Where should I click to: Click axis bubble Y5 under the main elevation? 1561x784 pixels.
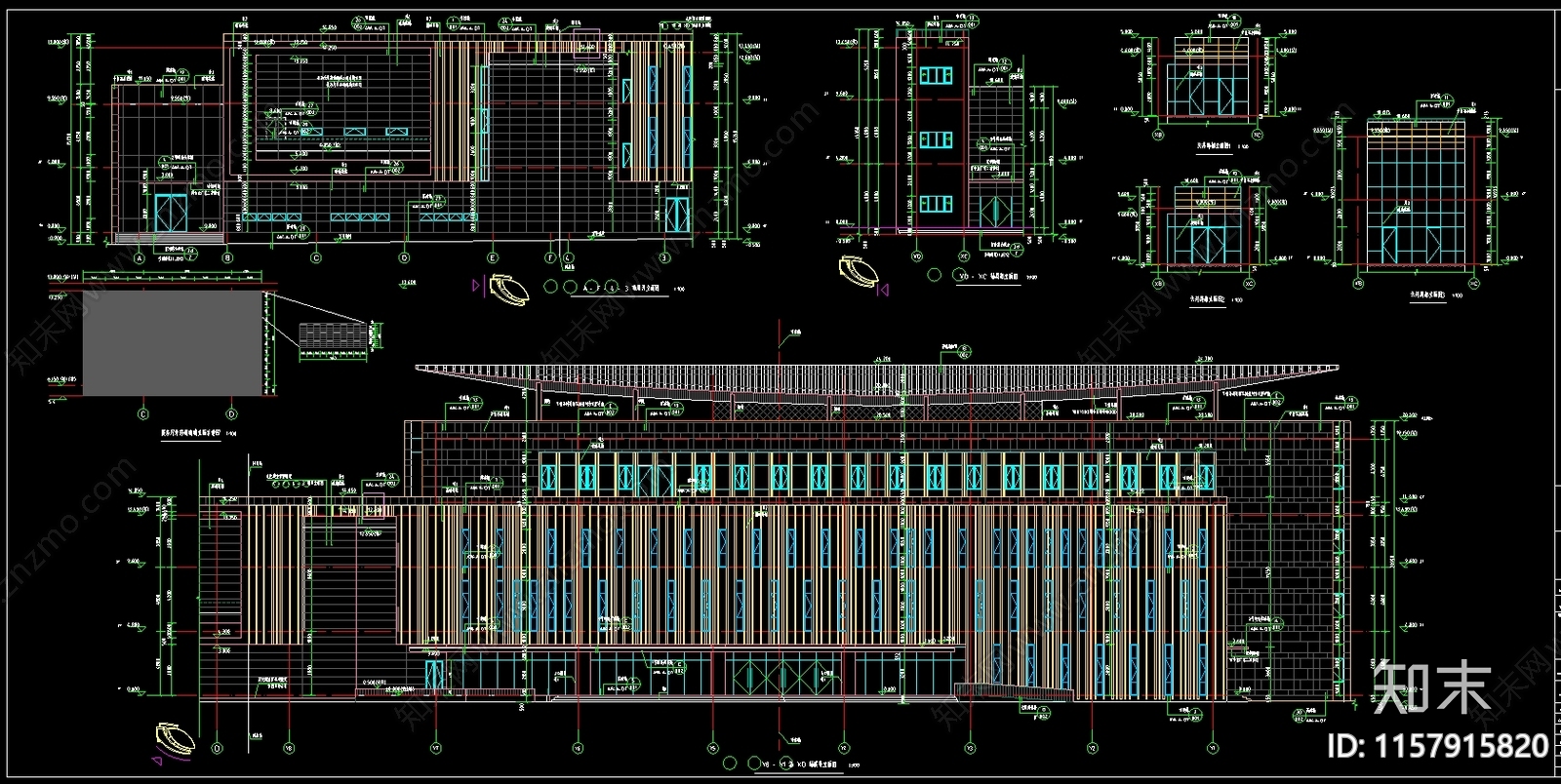pyautogui.click(x=713, y=749)
